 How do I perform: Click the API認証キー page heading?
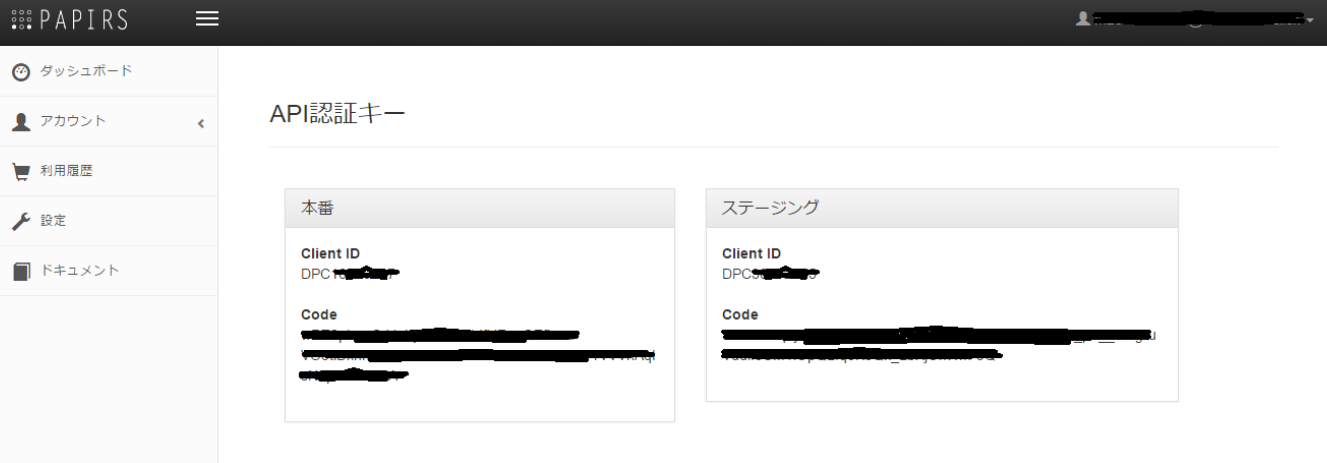click(337, 115)
